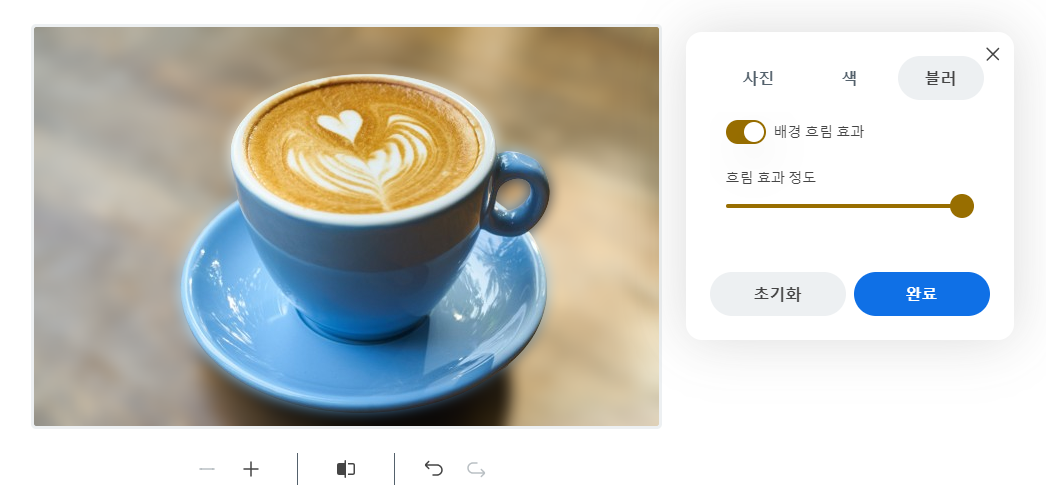This screenshot has width=1046, height=501.
Task: Close the background edit panel
Action: coord(993,55)
